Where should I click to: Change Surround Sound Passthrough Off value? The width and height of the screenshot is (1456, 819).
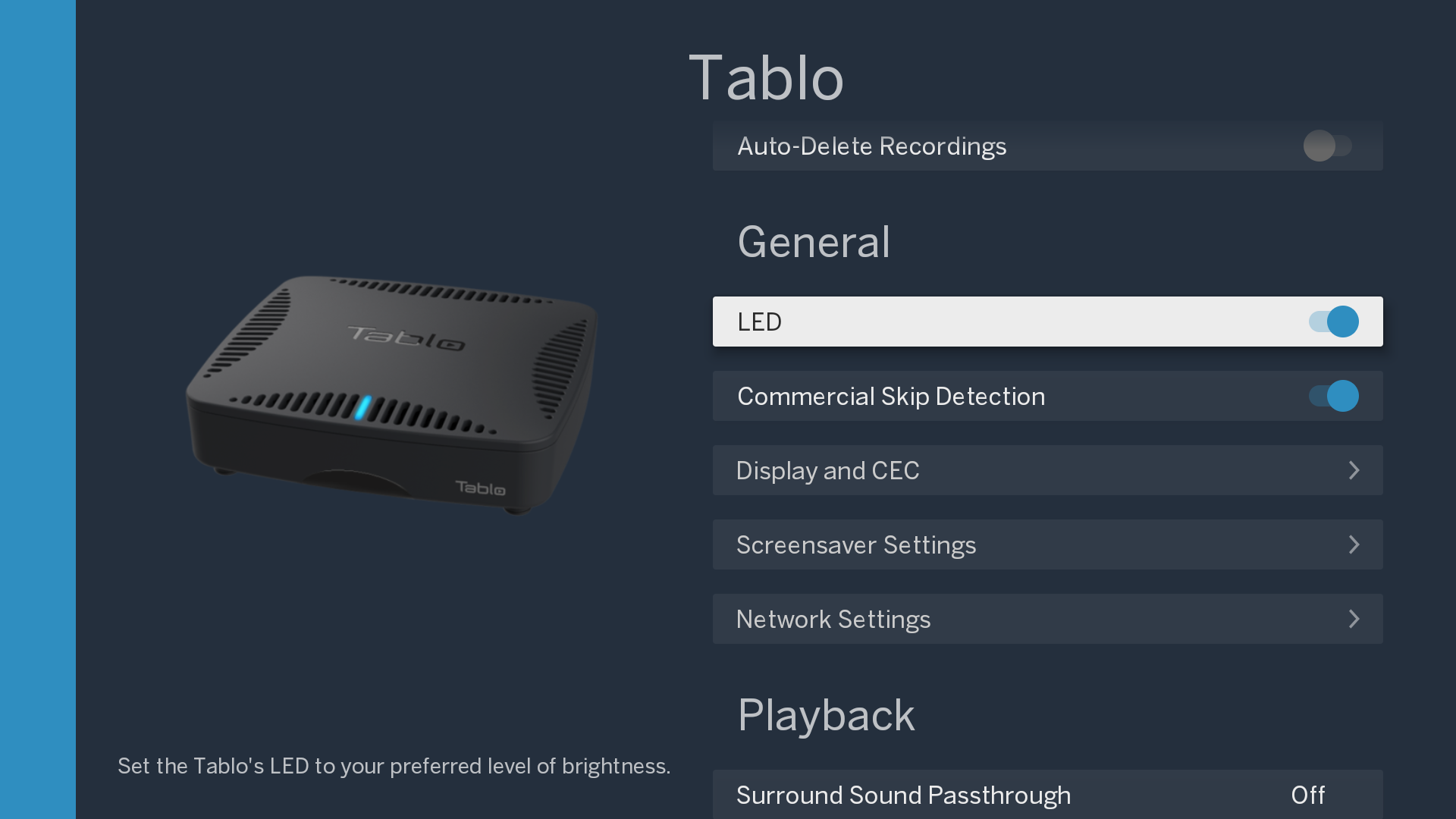click(1308, 795)
